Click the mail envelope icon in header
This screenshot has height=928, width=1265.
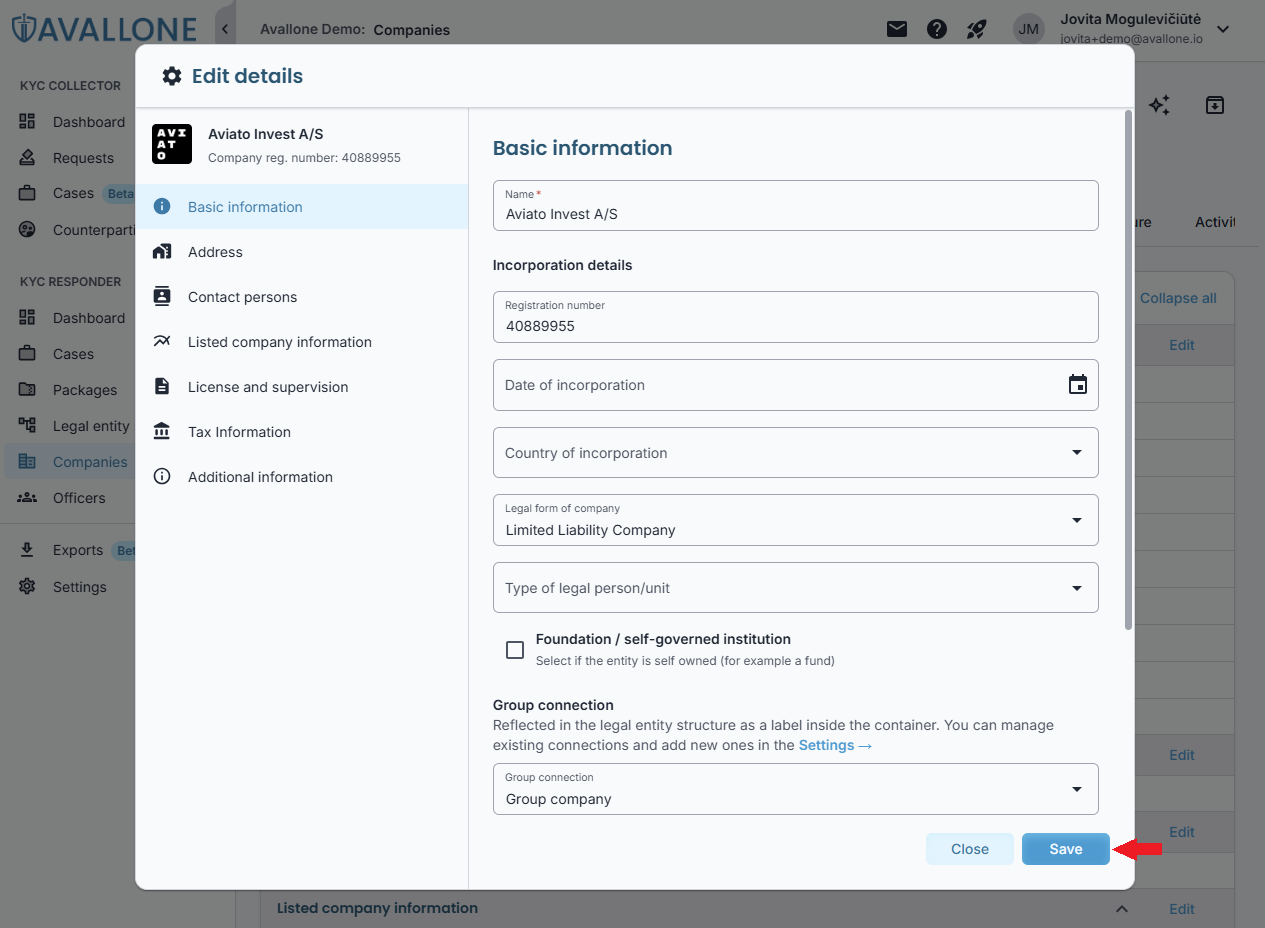point(897,29)
